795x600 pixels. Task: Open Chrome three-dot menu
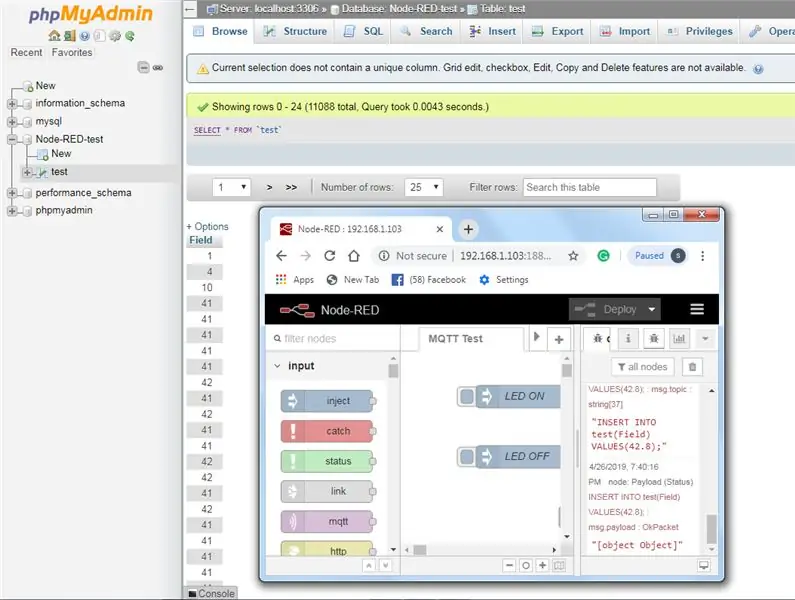coord(703,256)
